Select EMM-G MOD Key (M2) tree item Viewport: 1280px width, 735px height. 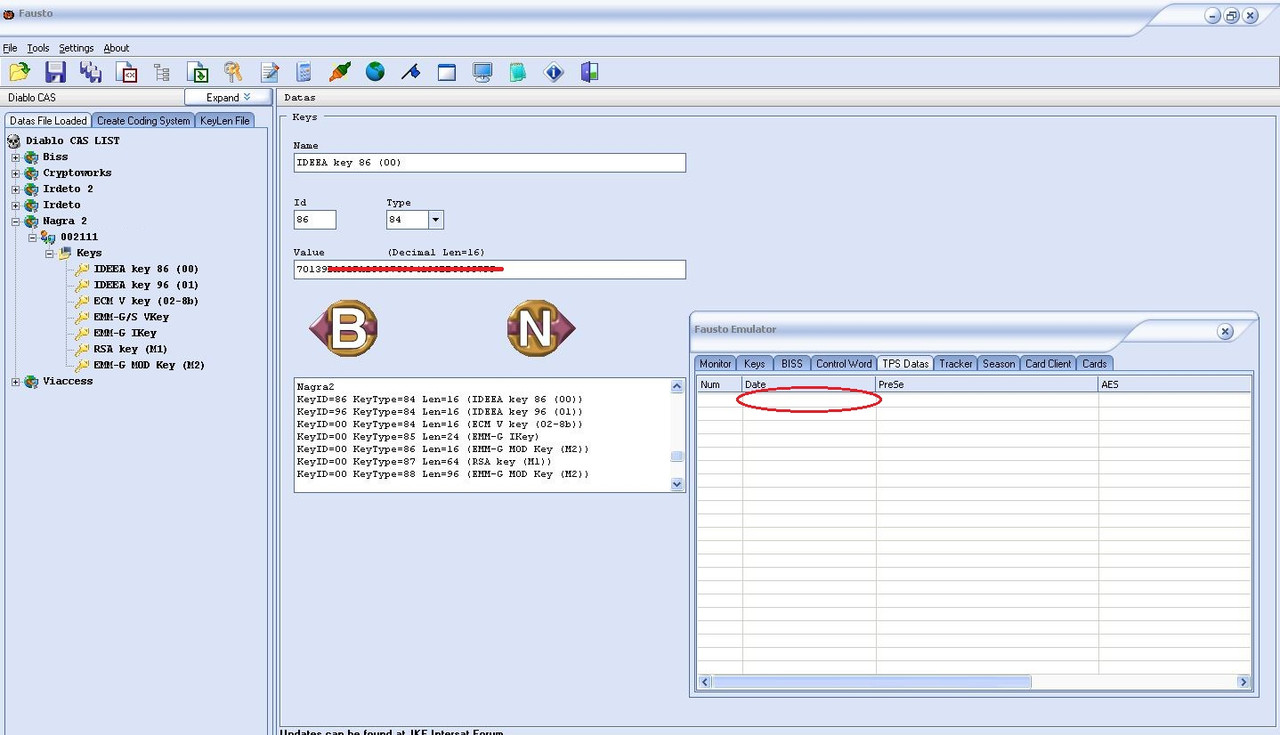149,365
